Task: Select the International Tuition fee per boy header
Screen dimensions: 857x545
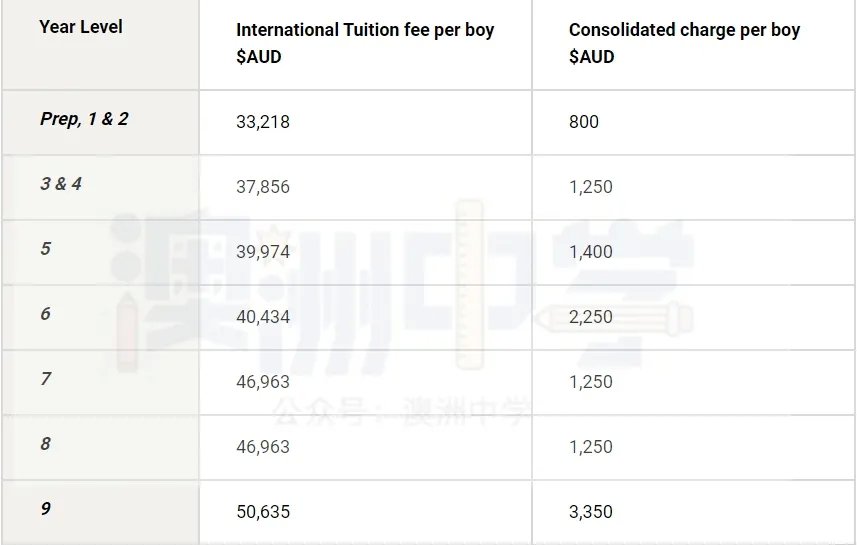Action: (x=365, y=43)
